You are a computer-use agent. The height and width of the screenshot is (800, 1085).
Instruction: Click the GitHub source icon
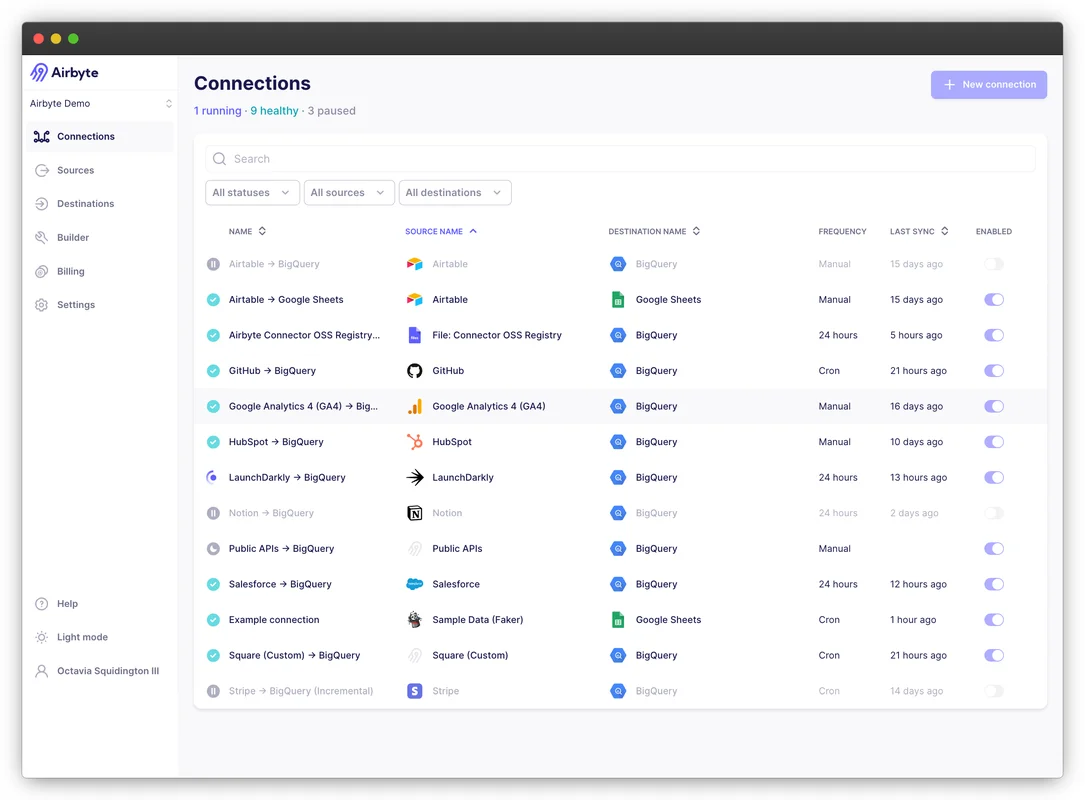coord(415,370)
